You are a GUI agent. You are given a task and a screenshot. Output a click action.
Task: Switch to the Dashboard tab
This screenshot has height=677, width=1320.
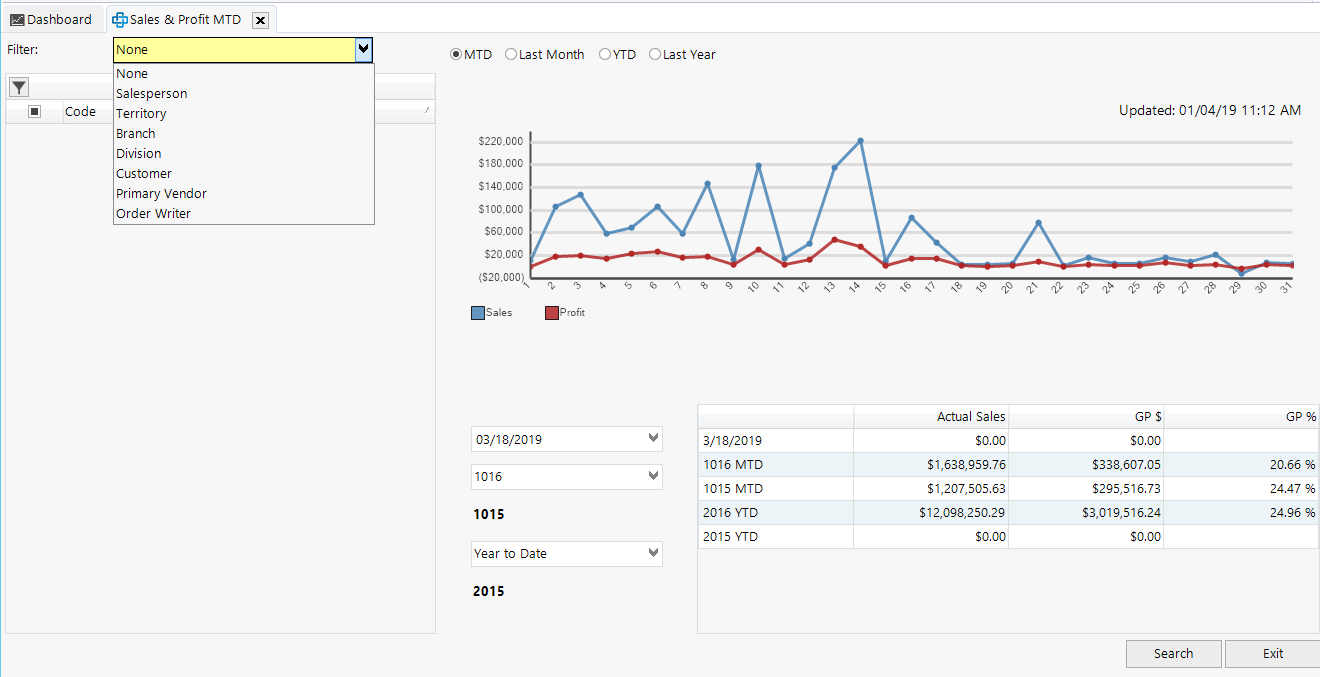(55, 18)
